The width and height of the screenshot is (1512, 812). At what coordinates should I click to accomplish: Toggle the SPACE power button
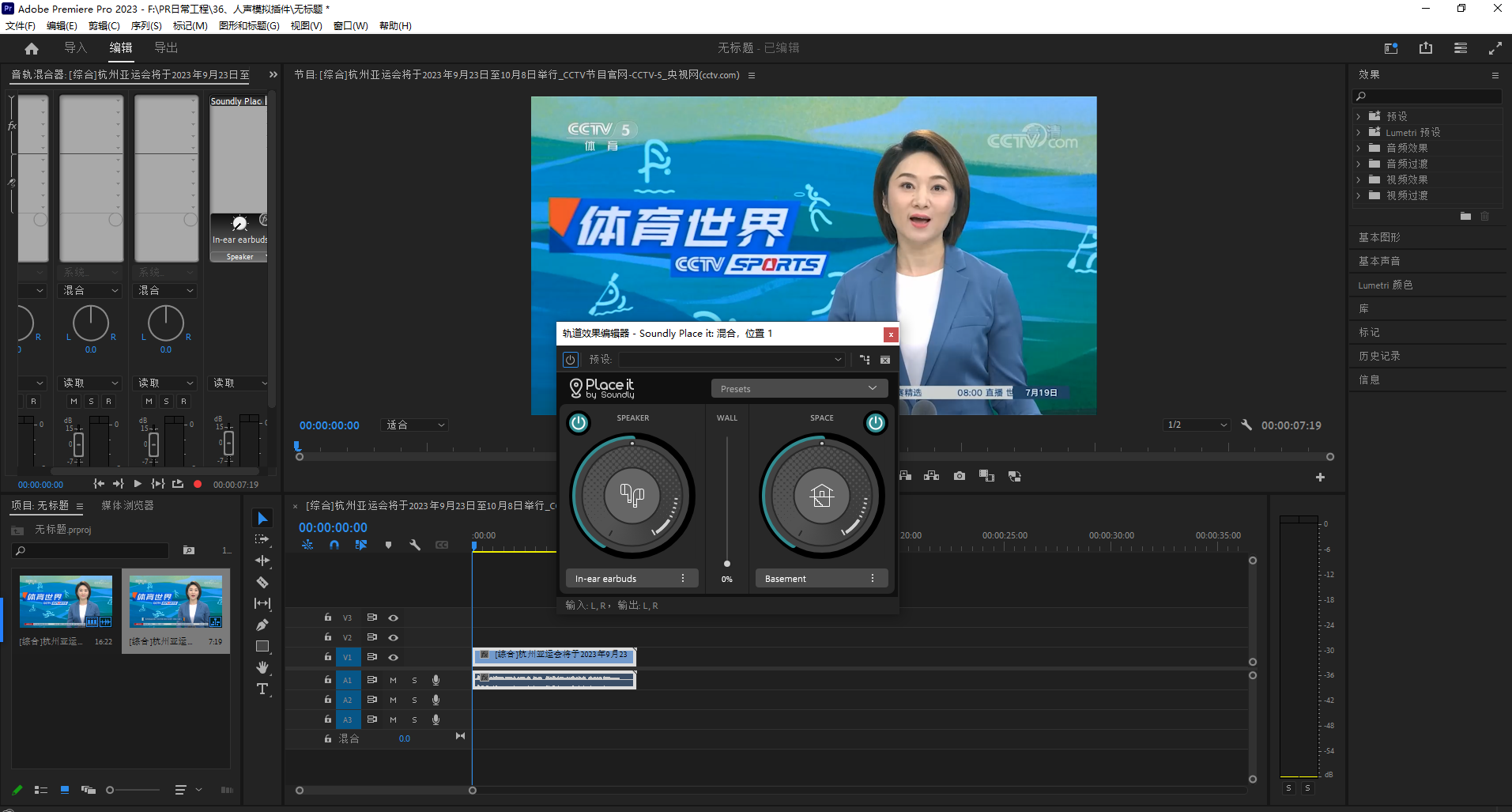click(x=876, y=423)
